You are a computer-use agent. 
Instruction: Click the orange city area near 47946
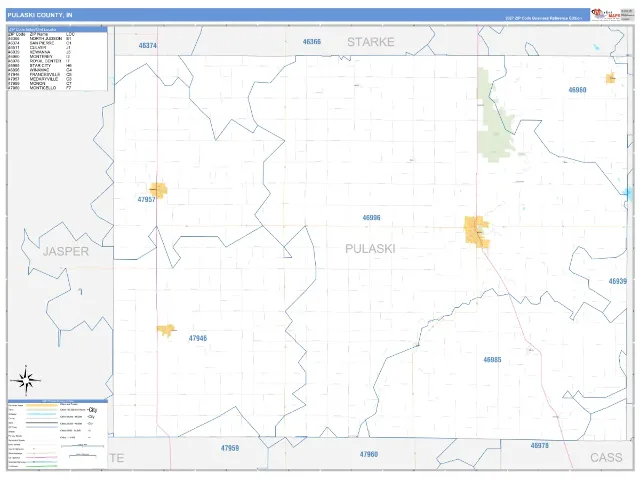coord(166,330)
